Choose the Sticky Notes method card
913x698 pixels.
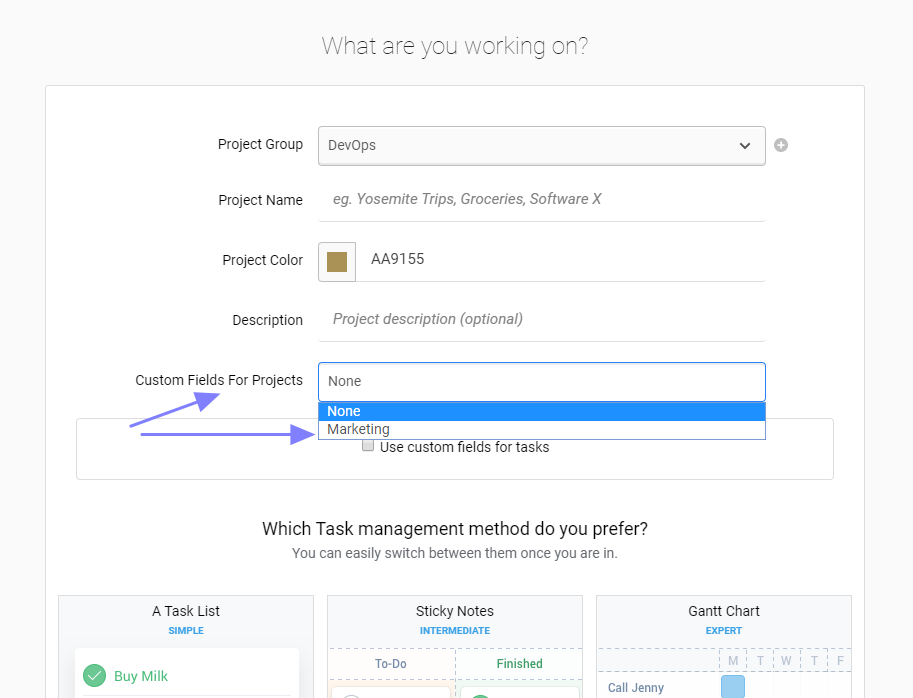455,619
